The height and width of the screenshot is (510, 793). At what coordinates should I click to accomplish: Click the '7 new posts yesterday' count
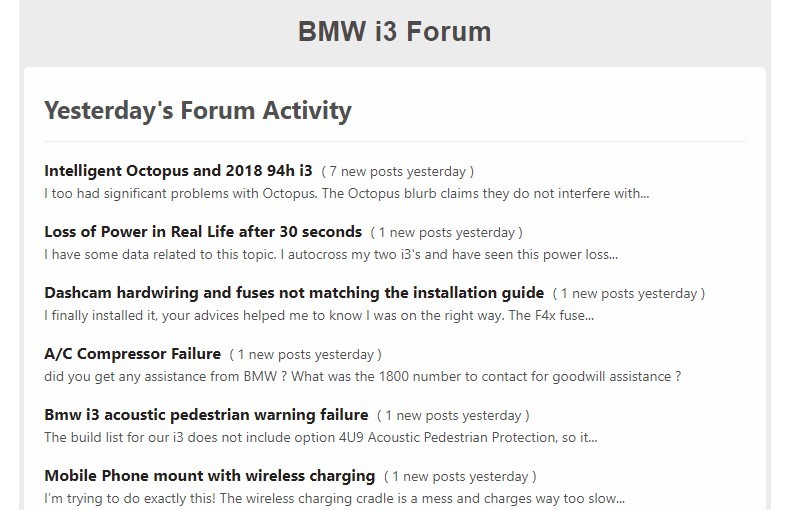click(x=398, y=172)
